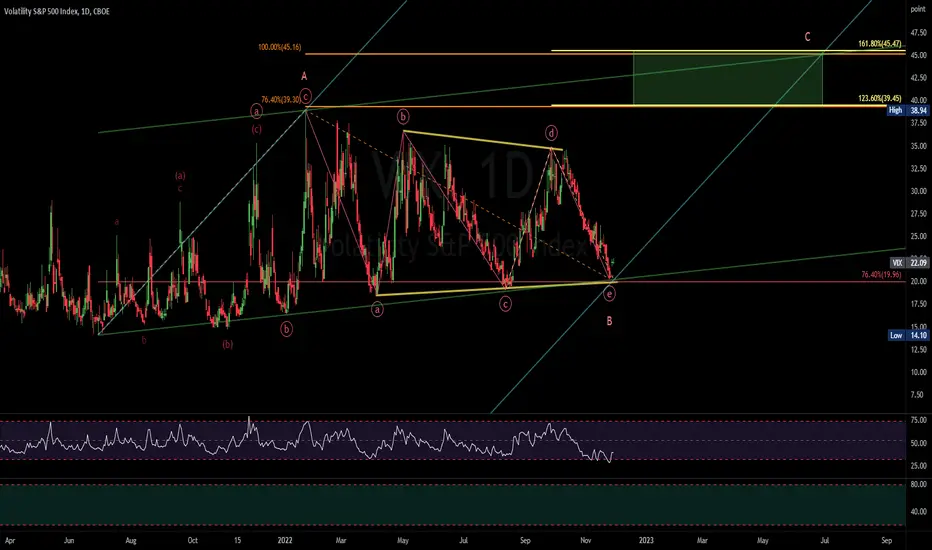
Task: Select the 100.00%(45.16) extension label
Action: coord(279,47)
